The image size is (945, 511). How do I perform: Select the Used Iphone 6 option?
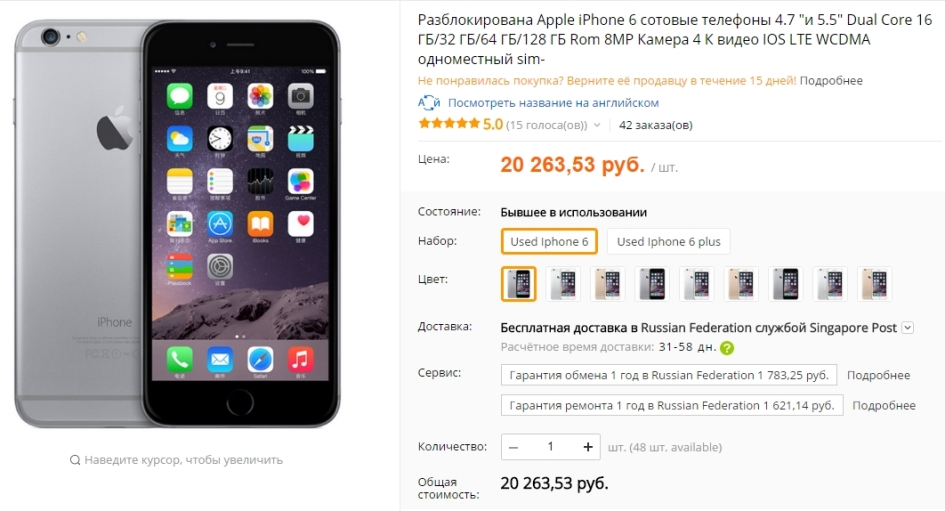pyautogui.click(x=549, y=242)
